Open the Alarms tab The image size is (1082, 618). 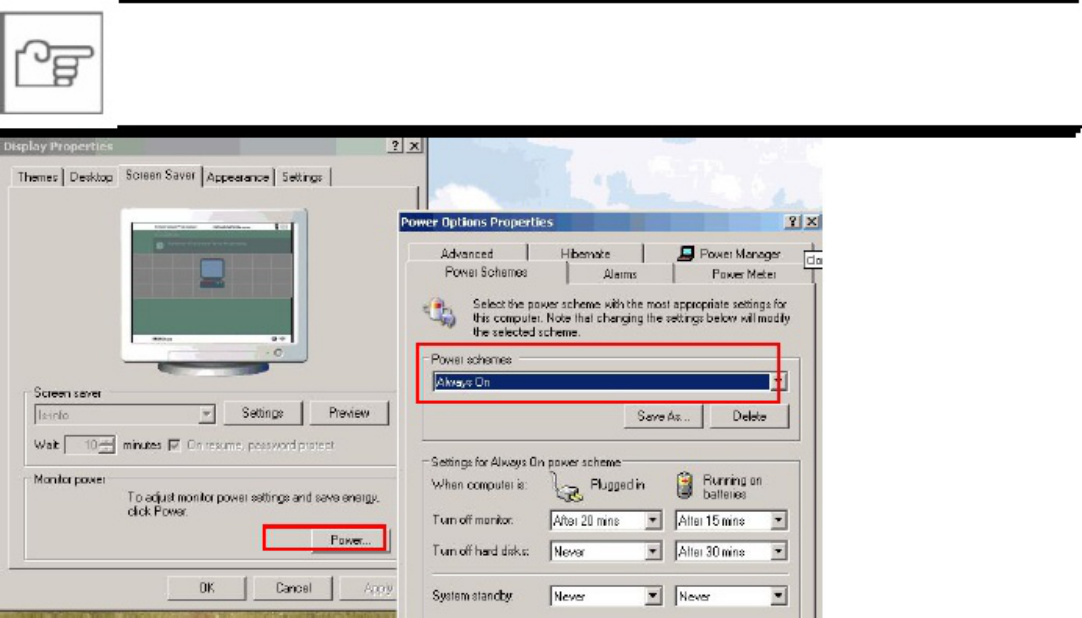[x=620, y=274]
